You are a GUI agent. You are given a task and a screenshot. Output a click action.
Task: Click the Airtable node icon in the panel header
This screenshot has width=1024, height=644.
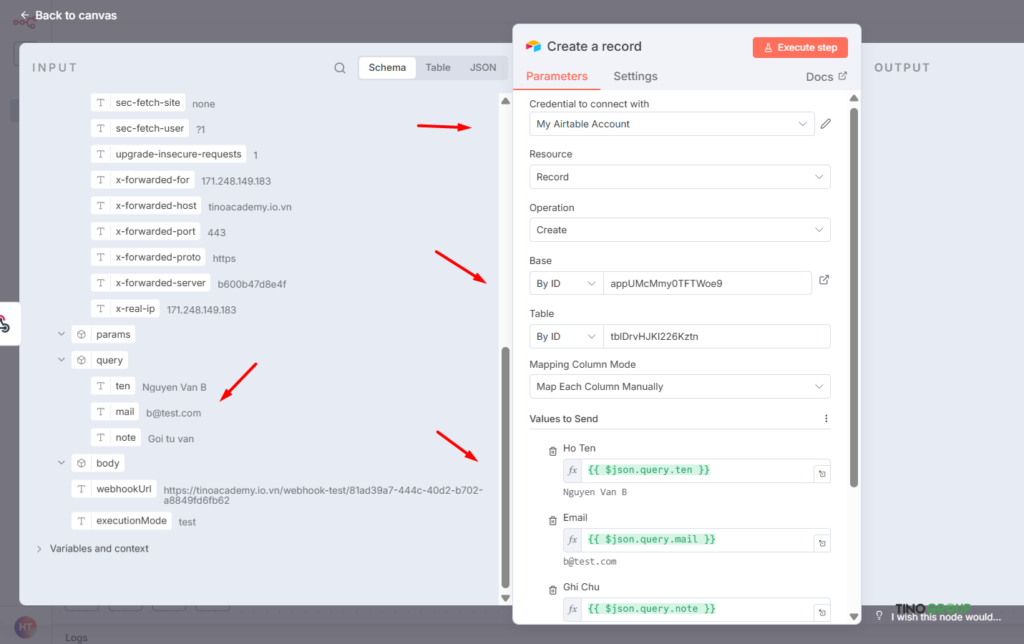[x=533, y=45]
